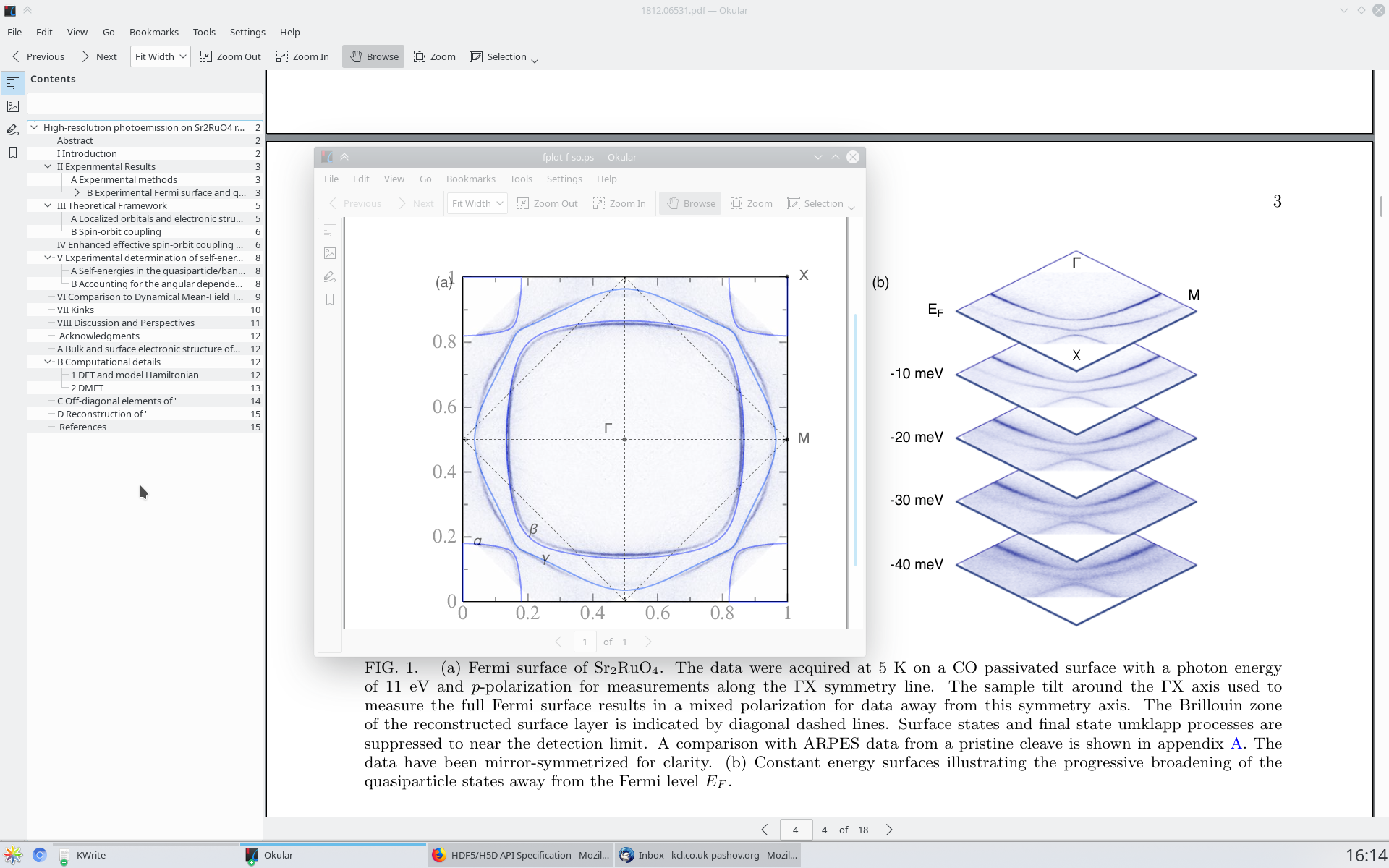Open the Fit Width zoom dropdown
Screen dimensions: 1389x868
(161, 56)
